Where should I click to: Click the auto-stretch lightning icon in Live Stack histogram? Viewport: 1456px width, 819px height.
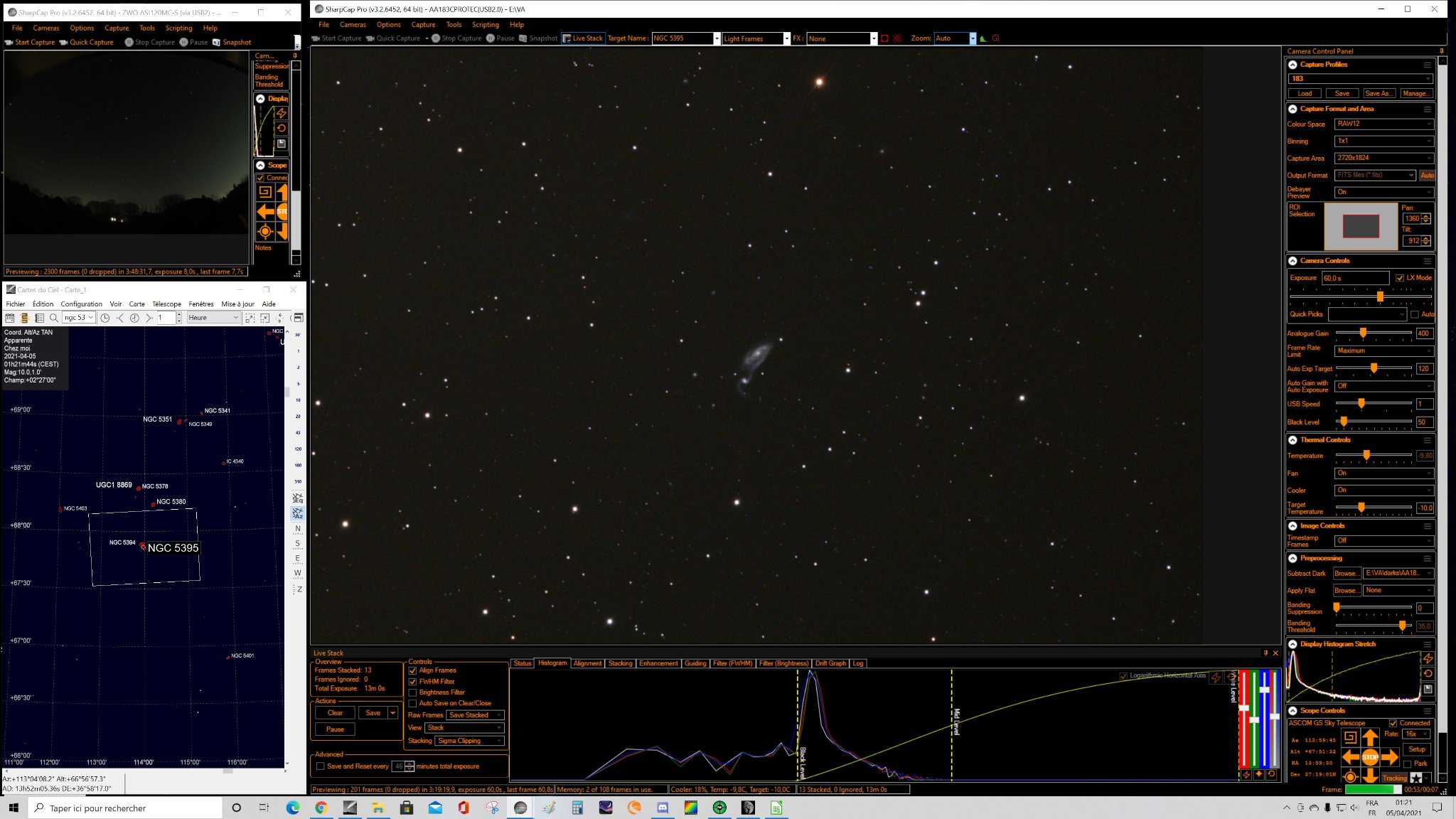coord(1216,678)
